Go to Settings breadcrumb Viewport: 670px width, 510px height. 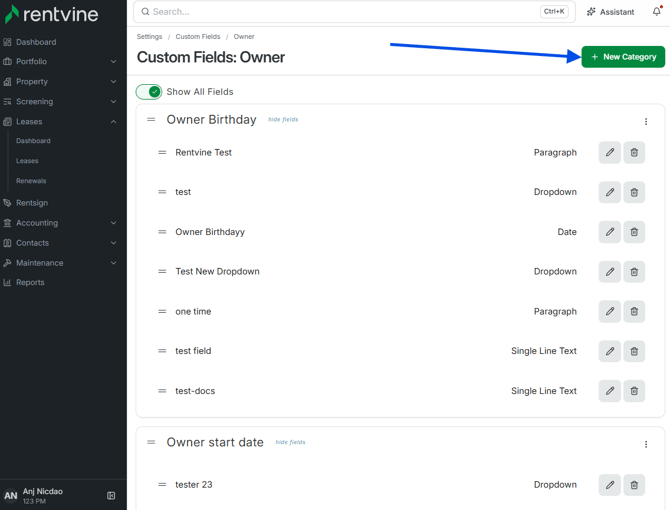click(150, 37)
